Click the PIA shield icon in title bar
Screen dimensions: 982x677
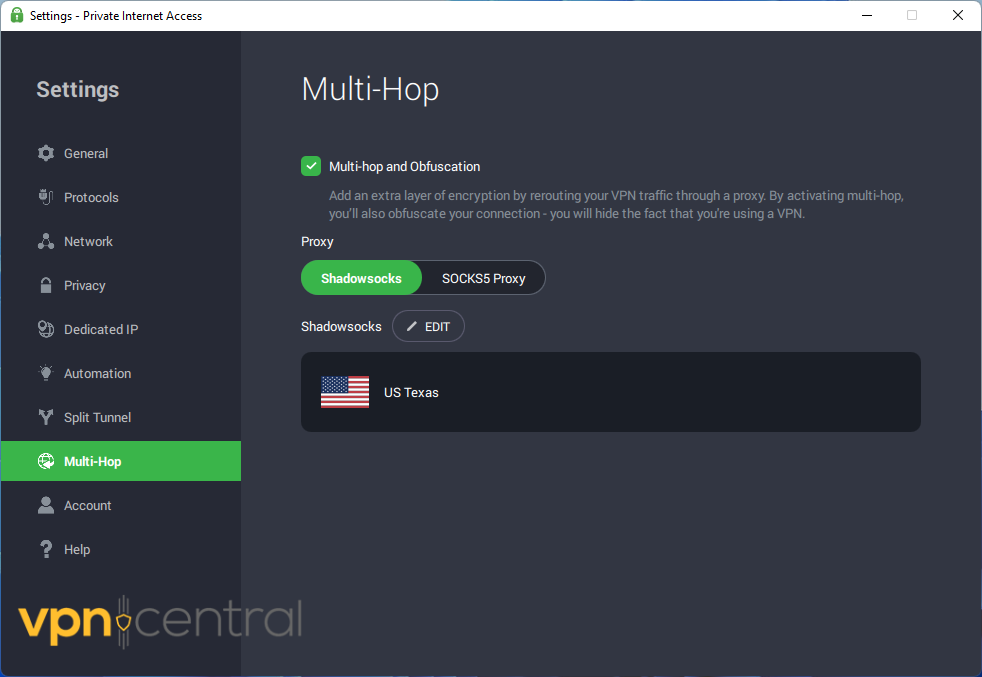tap(16, 15)
